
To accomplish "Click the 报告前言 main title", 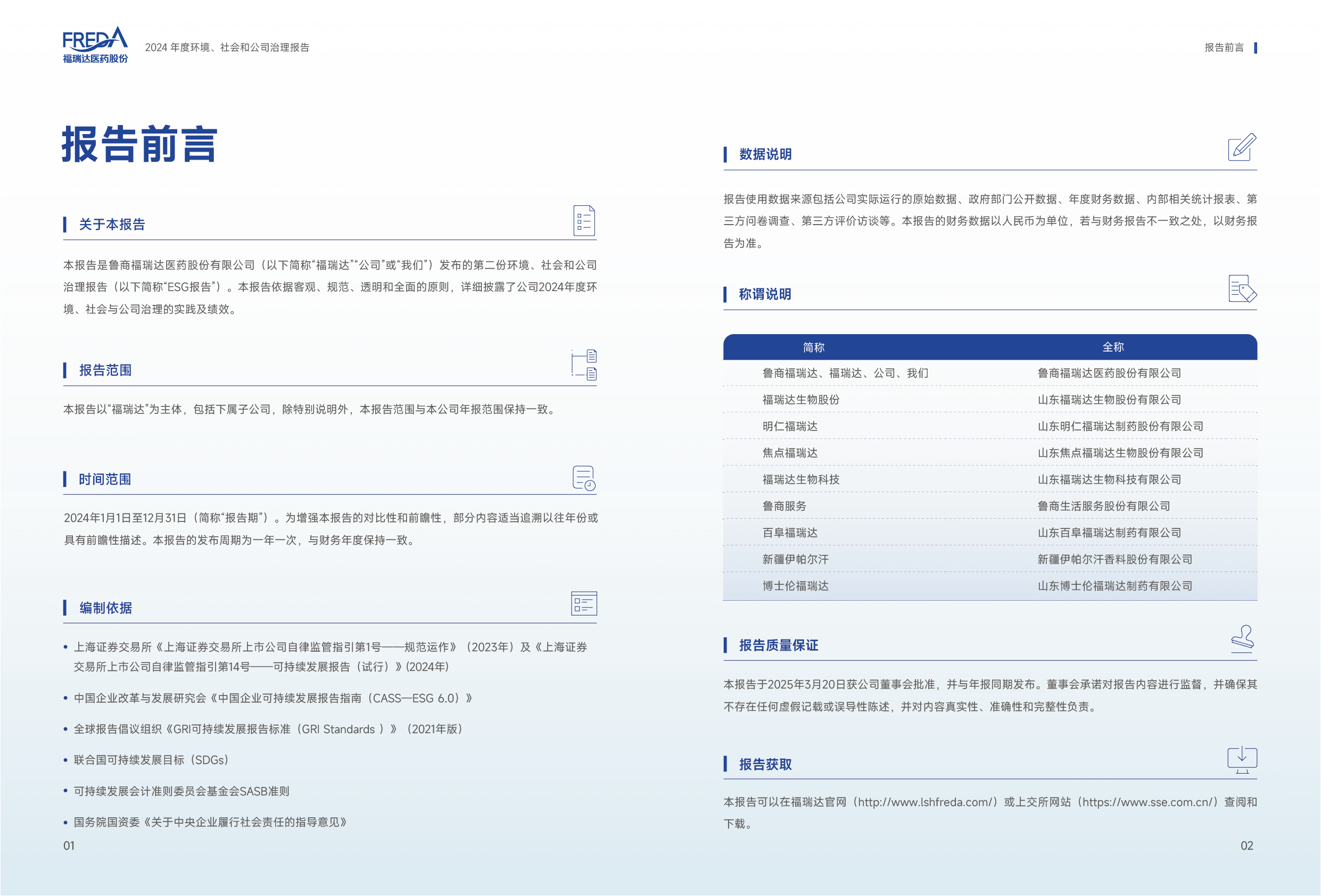I will pyautogui.click(x=139, y=144).
